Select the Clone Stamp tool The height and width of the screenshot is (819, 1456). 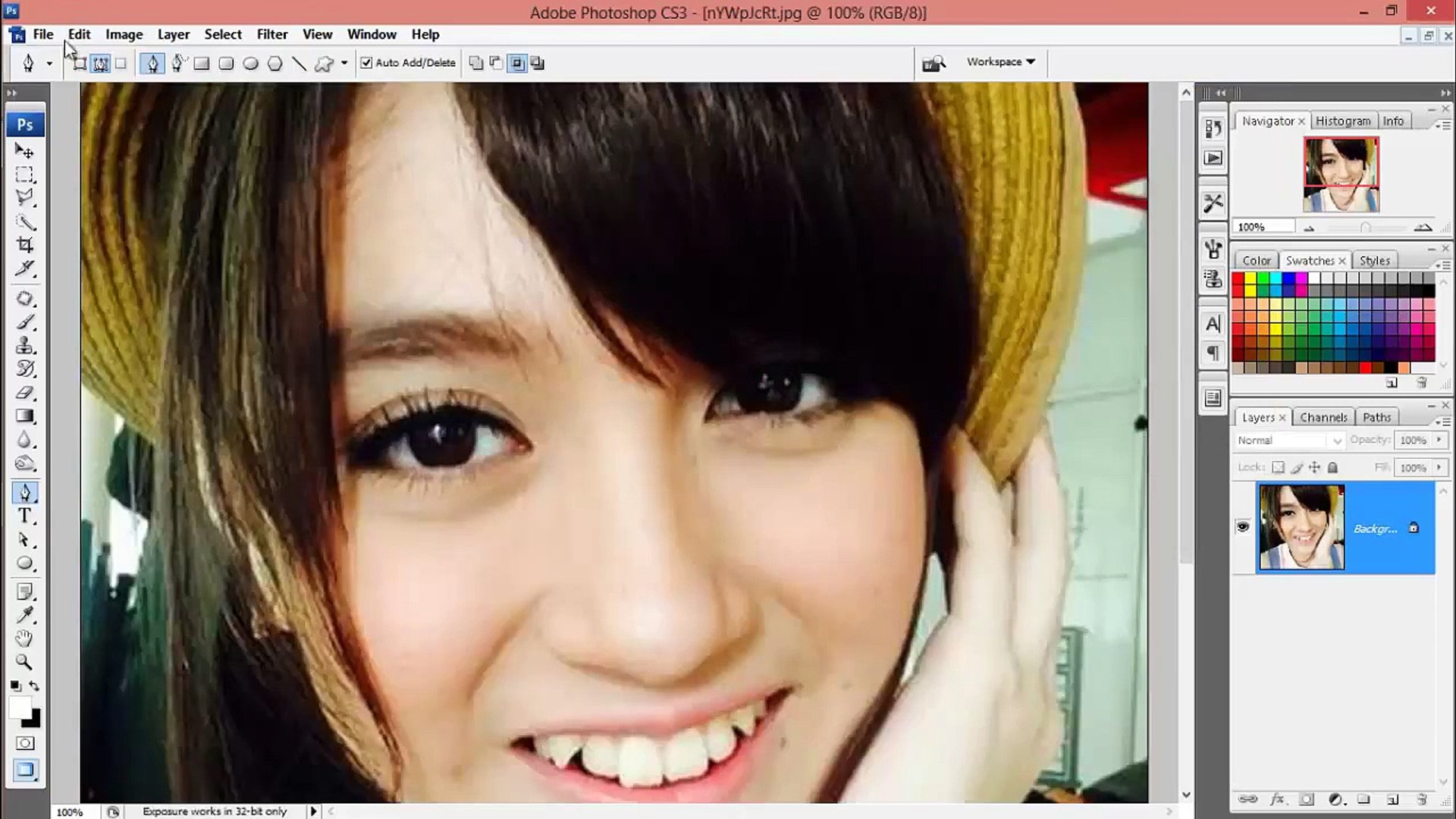(x=25, y=346)
